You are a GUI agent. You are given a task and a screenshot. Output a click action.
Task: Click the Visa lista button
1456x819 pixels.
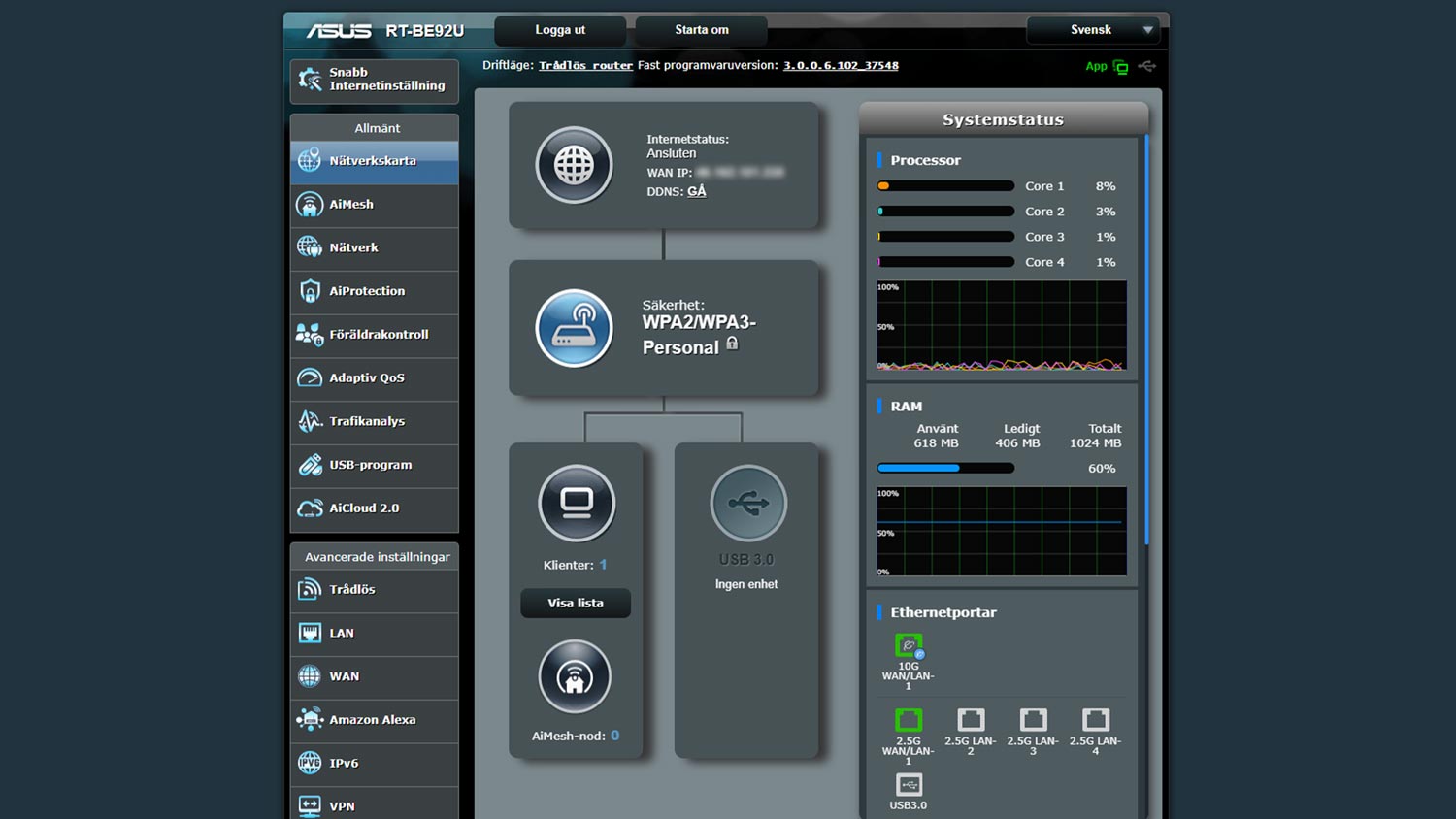[x=576, y=603]
